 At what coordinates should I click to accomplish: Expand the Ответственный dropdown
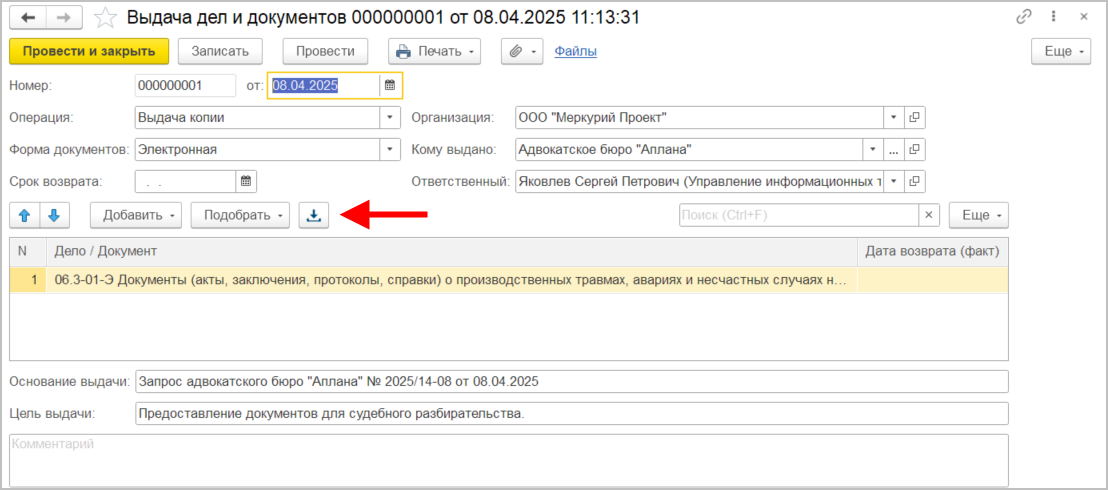click(x=893, y=181)
